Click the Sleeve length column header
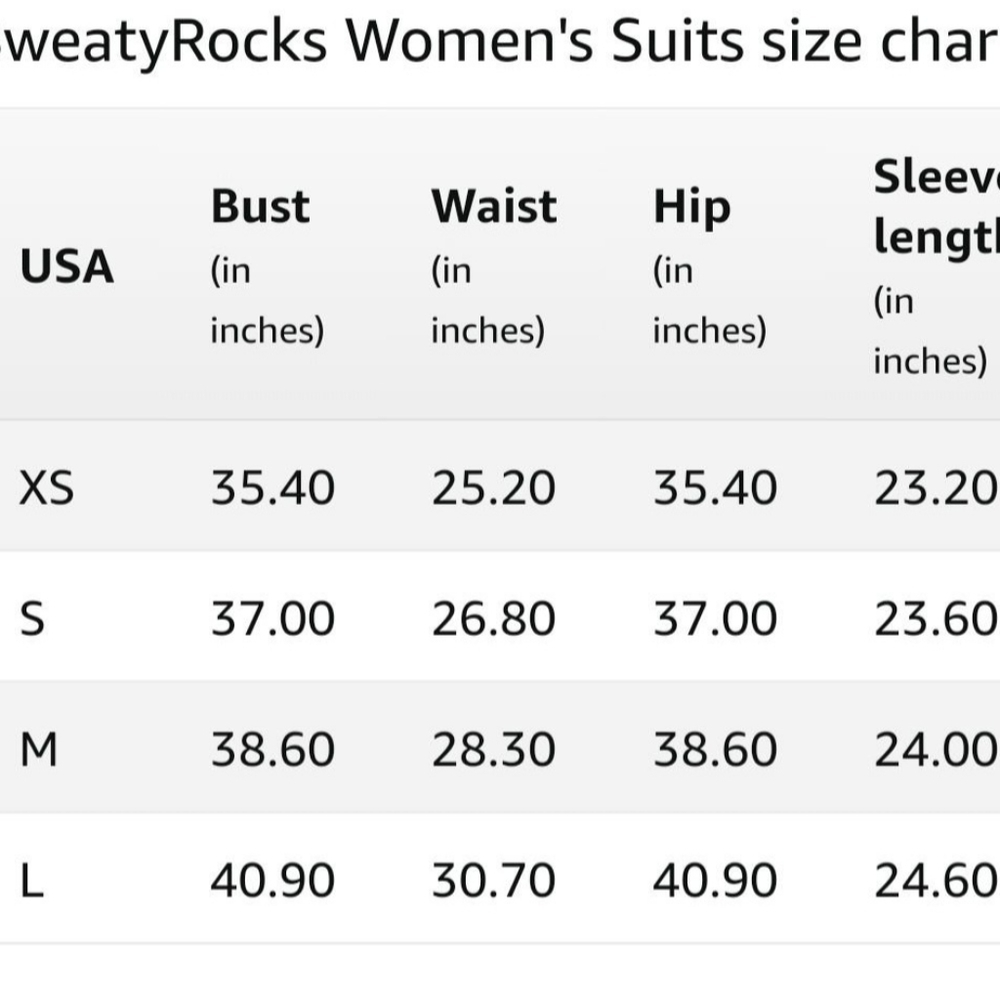The image size is (1000, 1000). (936, 207)
